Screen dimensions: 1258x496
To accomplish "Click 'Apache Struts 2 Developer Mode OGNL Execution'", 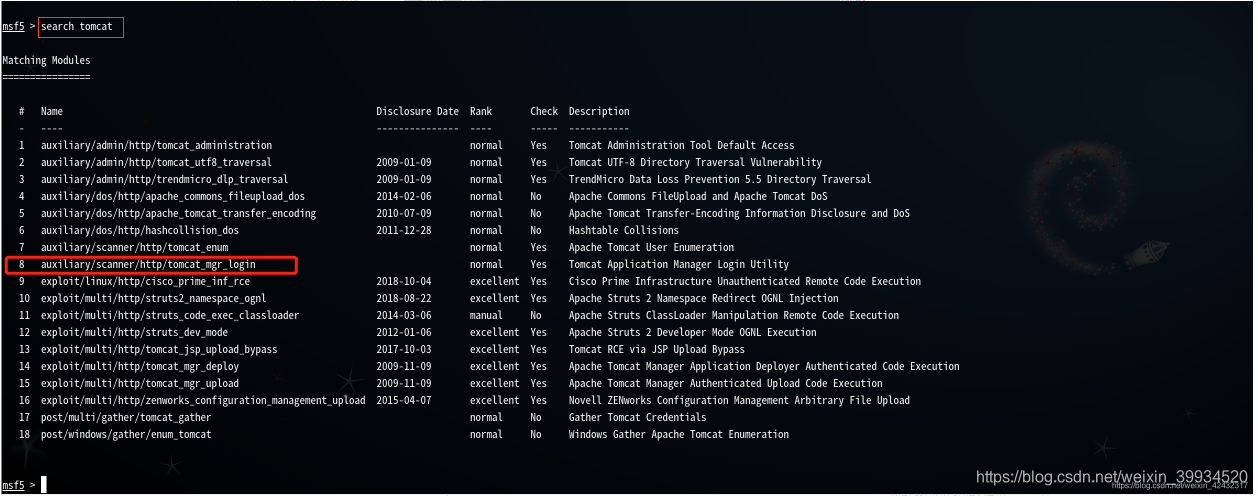I will point(693,332).
